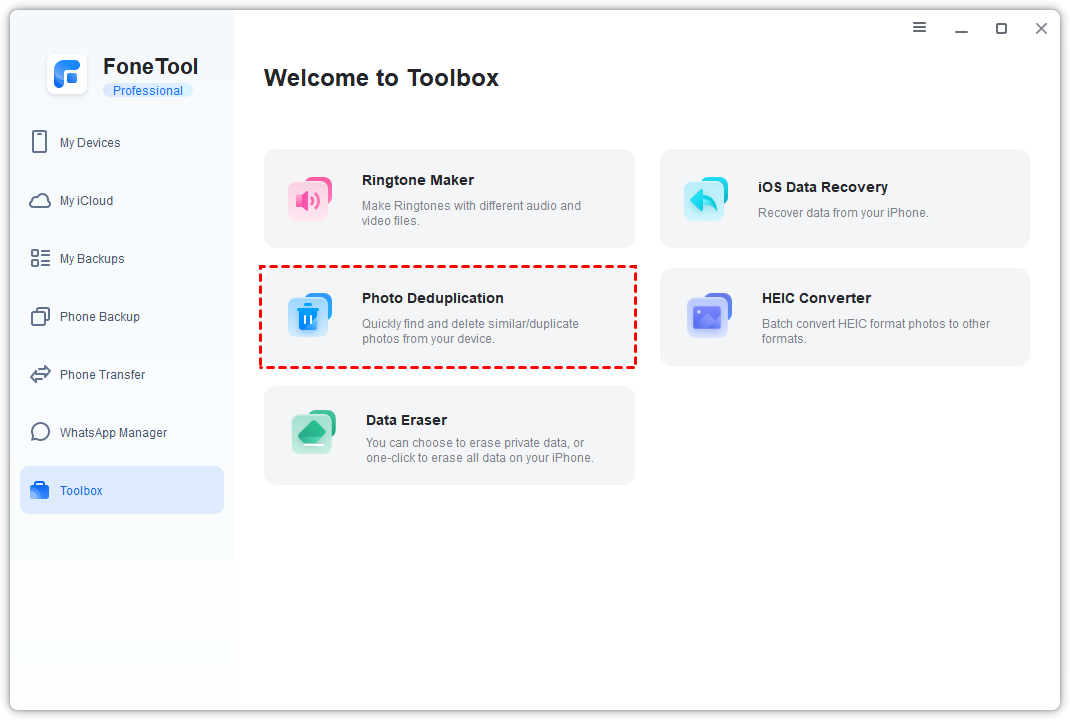Select My Backups in the sidebar
Screen dimensions: 1070x720
click(x=121, y=258)
